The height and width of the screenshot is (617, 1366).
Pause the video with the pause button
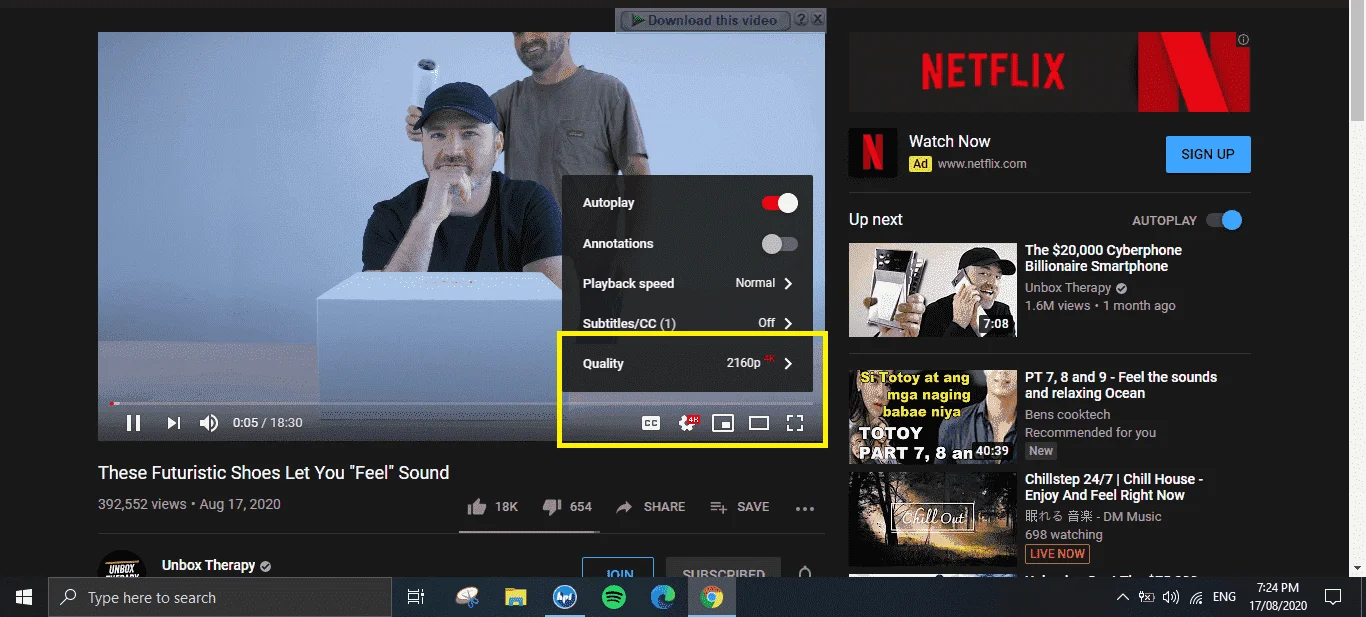133,423
